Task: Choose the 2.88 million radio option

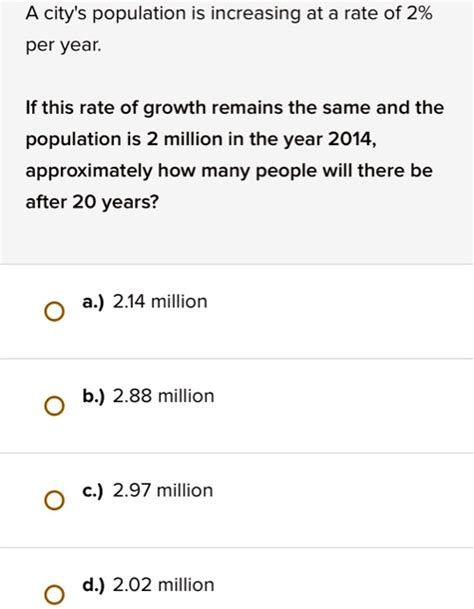Action: (54, 407)
